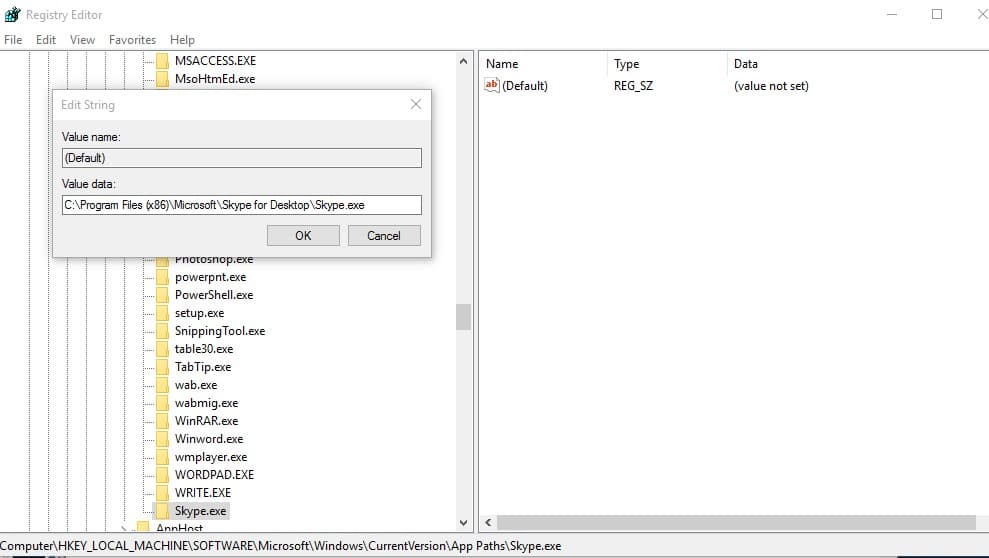Select Winword.exe key label
This screenshot has height=558, width=989.
pyautogui.click(x=209, y=439)
